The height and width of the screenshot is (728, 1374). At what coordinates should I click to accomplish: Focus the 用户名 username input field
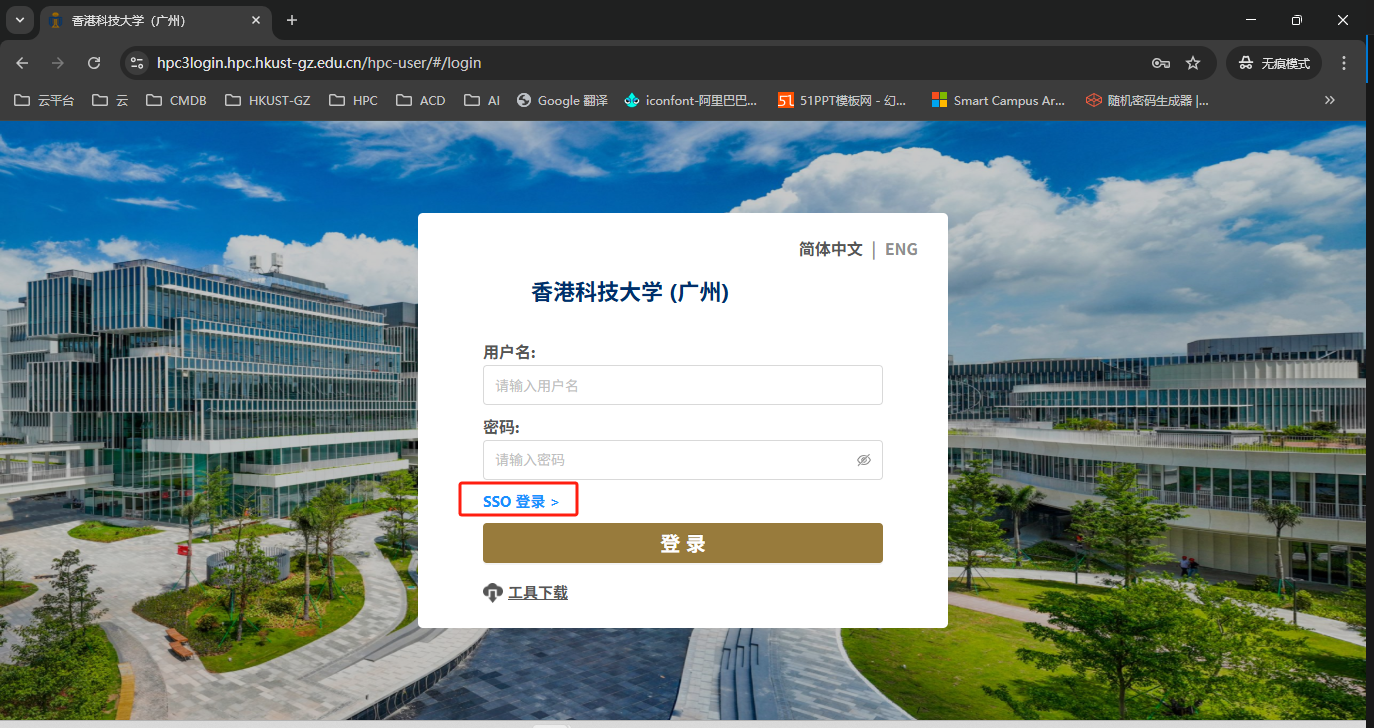[682, 385]
